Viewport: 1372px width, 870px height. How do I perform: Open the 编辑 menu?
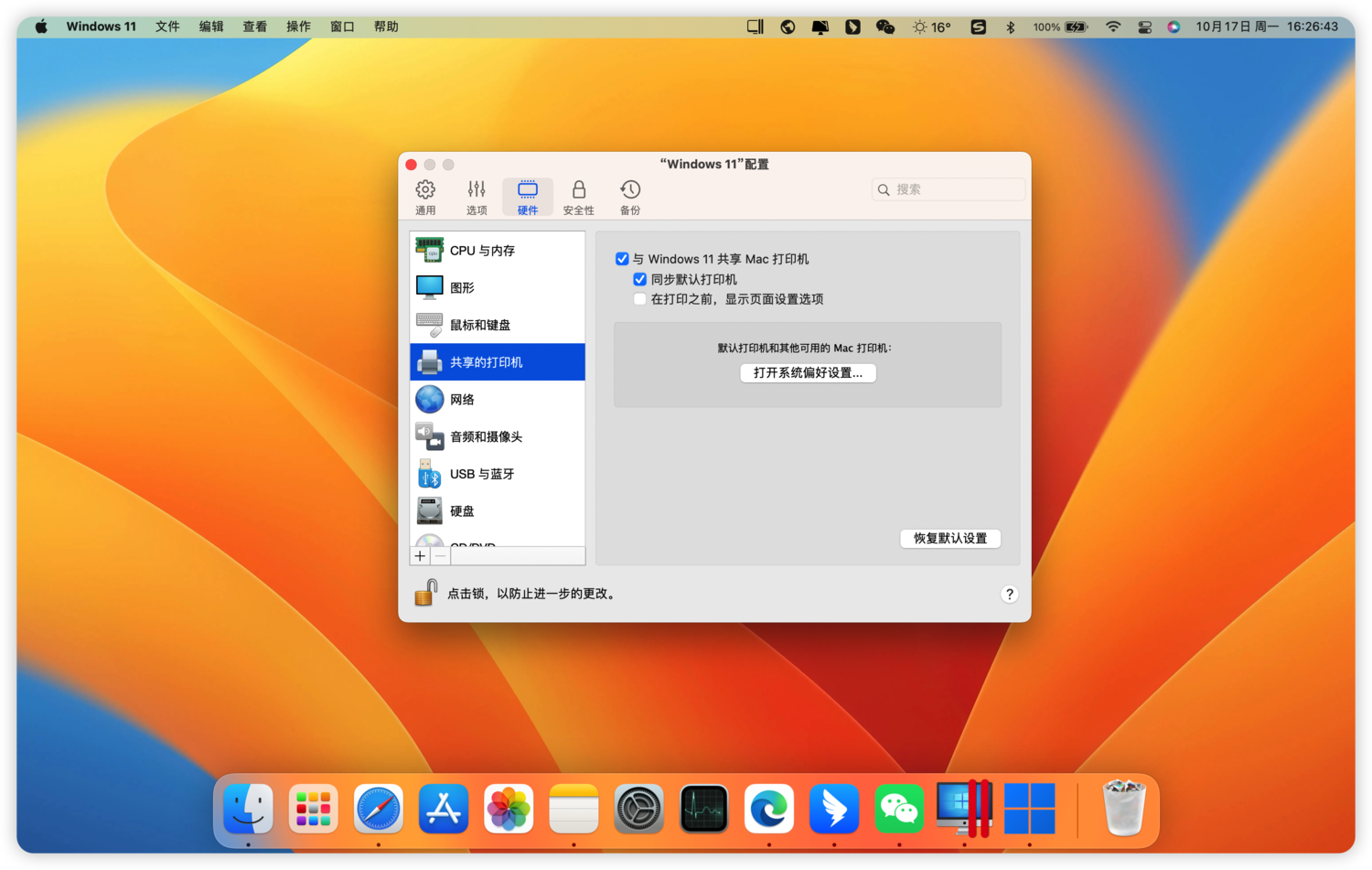click(211, 27)
